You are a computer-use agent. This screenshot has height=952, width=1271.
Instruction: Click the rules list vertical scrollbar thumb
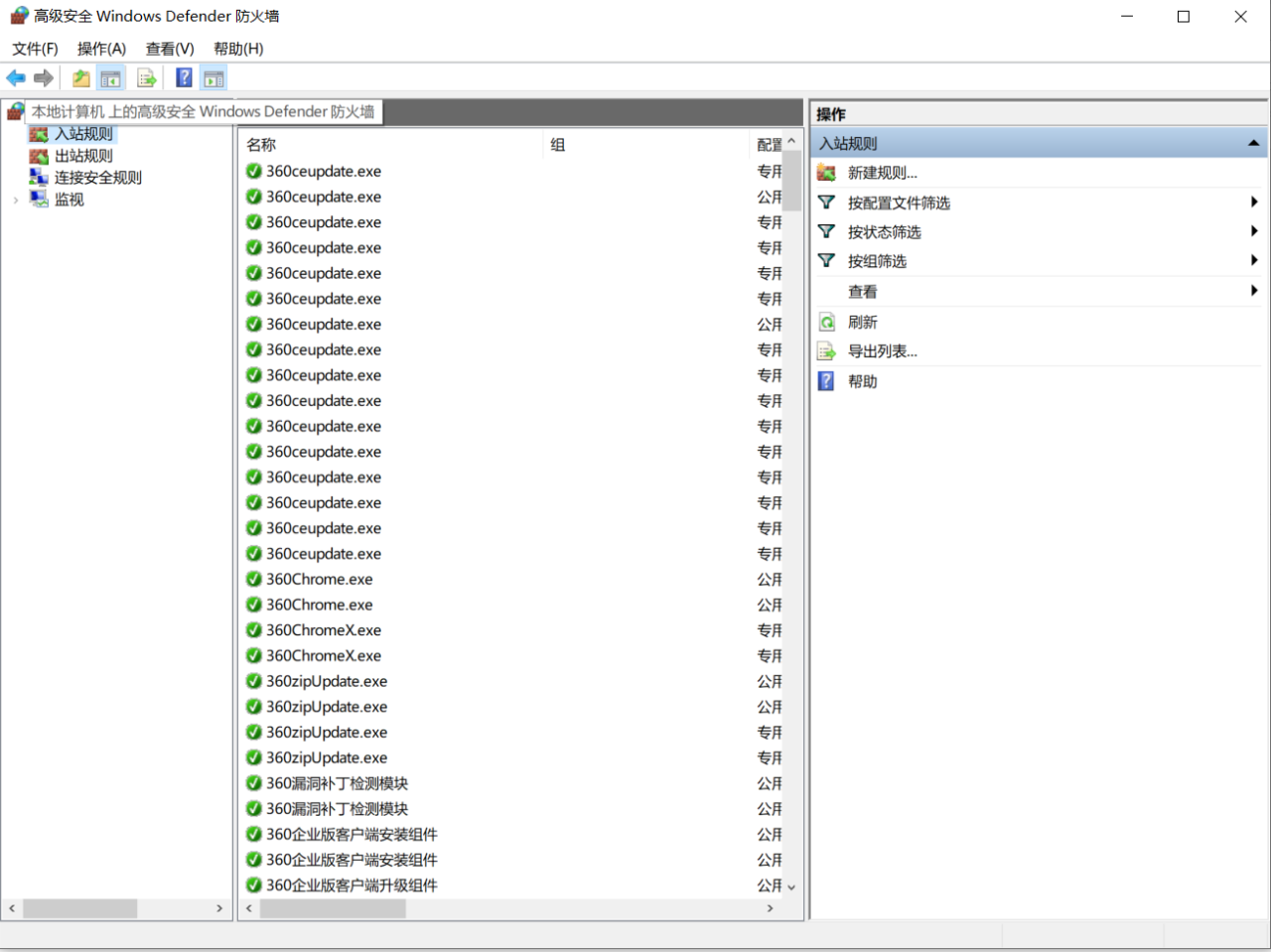791,180
